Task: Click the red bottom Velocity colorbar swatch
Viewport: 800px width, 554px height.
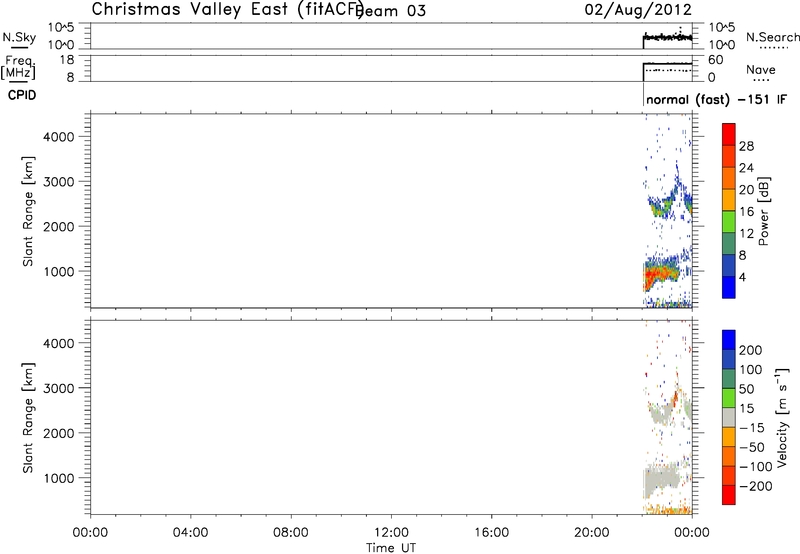Action: (x=729, y=495)
